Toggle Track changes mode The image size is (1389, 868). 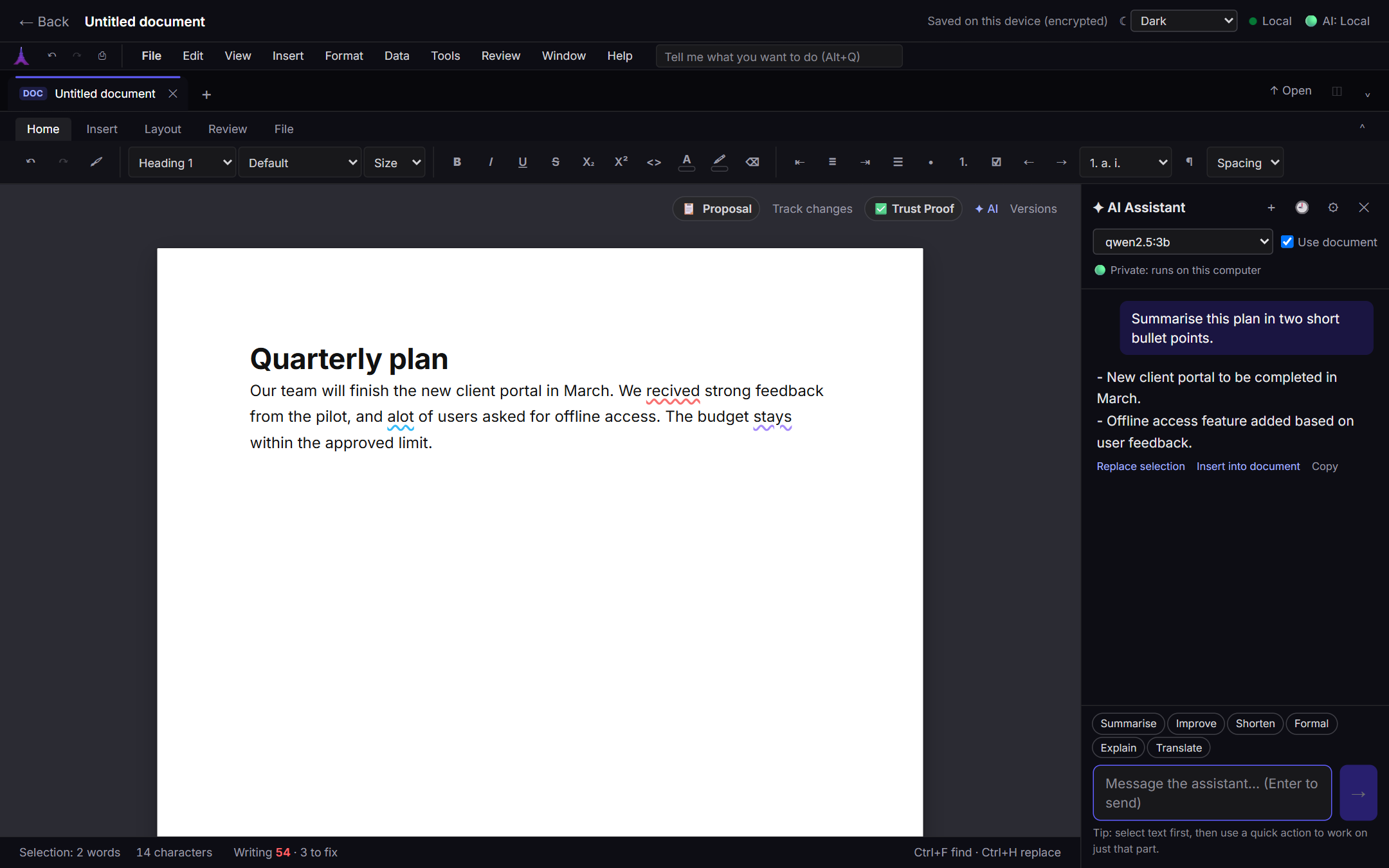(812, 209)
